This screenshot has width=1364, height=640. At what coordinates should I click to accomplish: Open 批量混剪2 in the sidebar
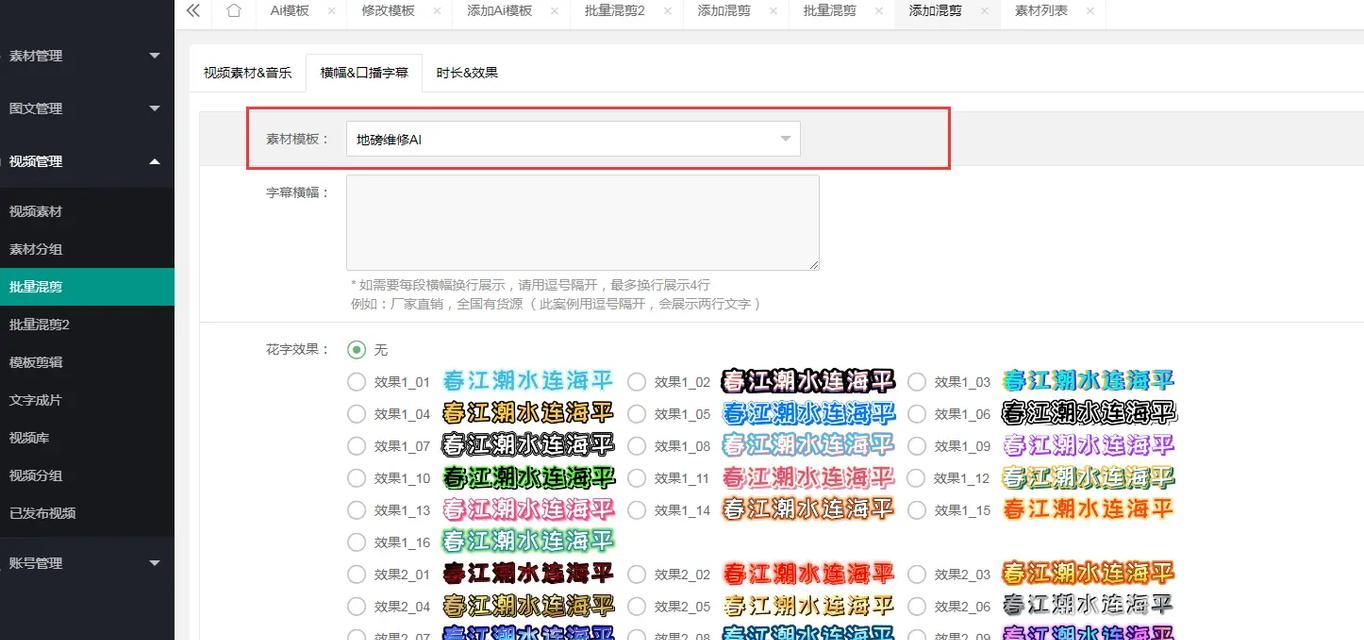click(87, 324)
